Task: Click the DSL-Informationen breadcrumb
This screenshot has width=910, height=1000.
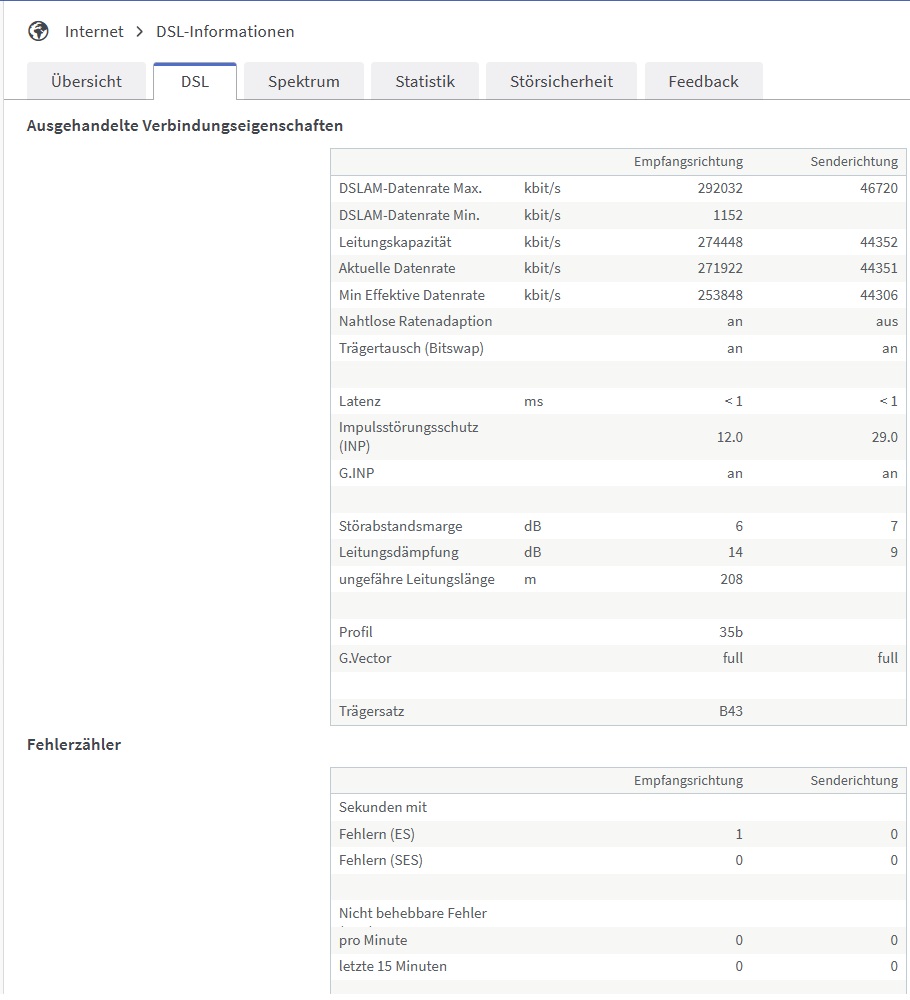Action: (225, 31)
